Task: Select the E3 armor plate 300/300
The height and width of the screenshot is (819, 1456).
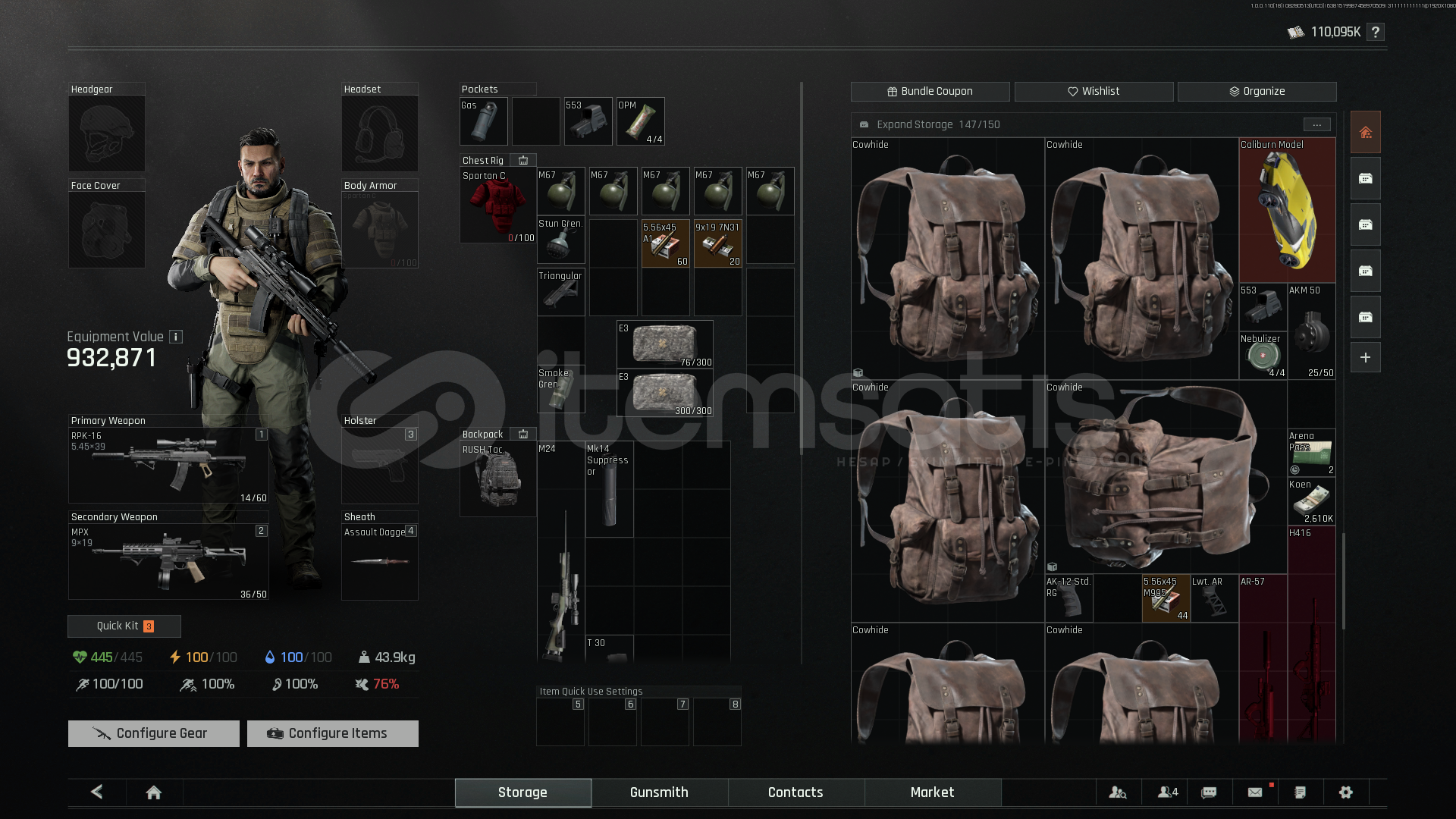Action: [x=664, y=393]
